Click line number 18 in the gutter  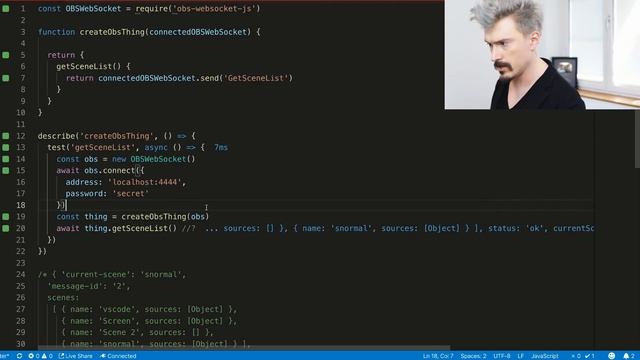(x=21, y=205)
